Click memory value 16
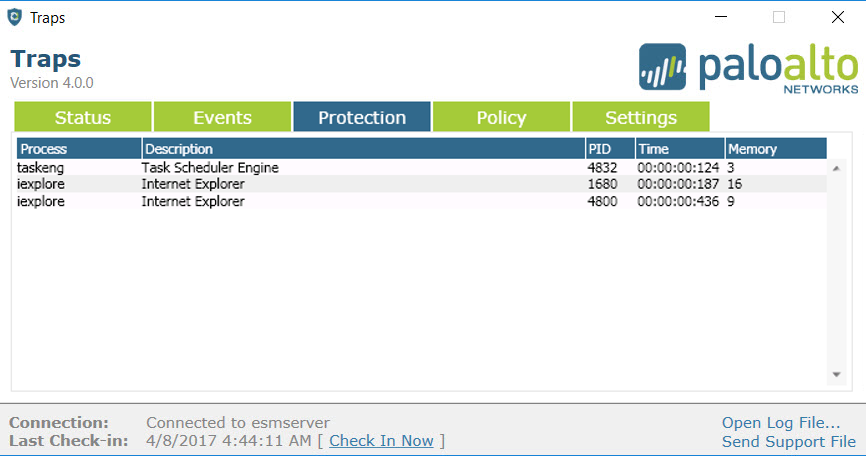The height and width of the screenshot is (456, 866). [x=734, y=184]
